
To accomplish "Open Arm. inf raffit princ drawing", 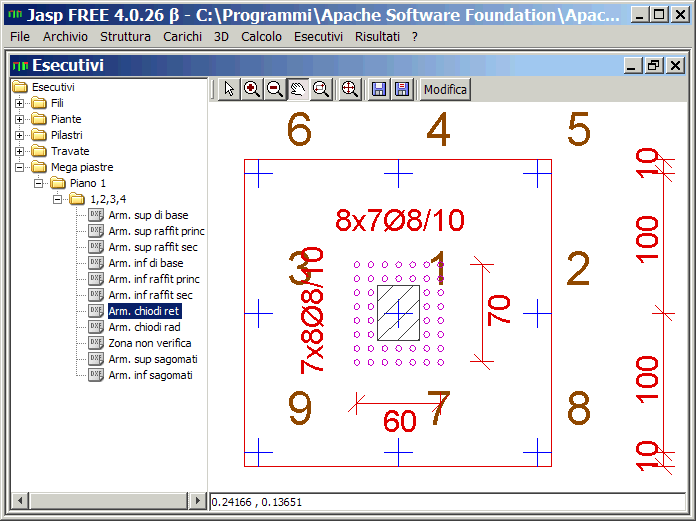I will point(154,279).
